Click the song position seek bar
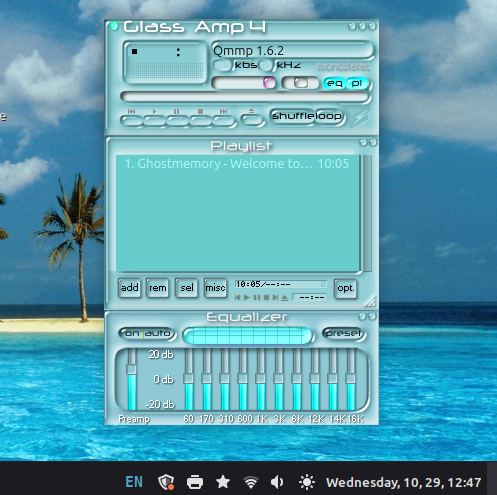Screen dimensions: 497x495 click(245, 97)
